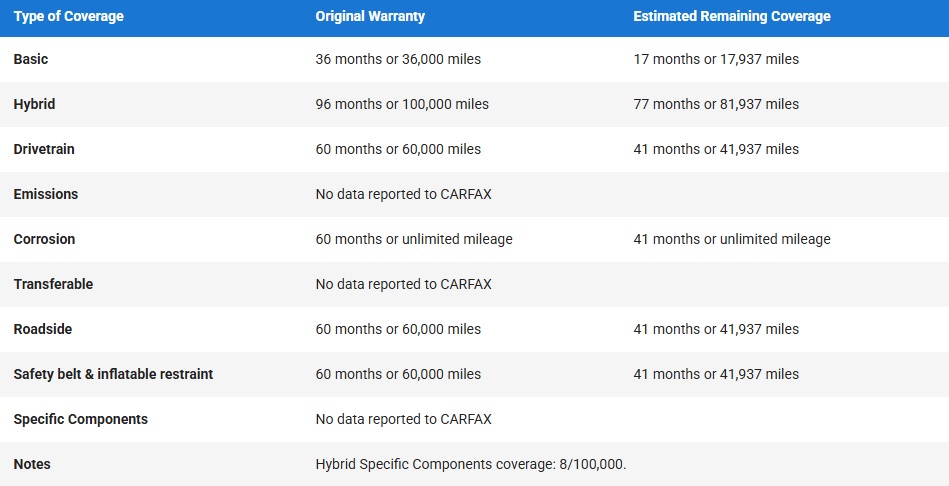Click the Estimated Remaining Coverage header

pos(732,16)
